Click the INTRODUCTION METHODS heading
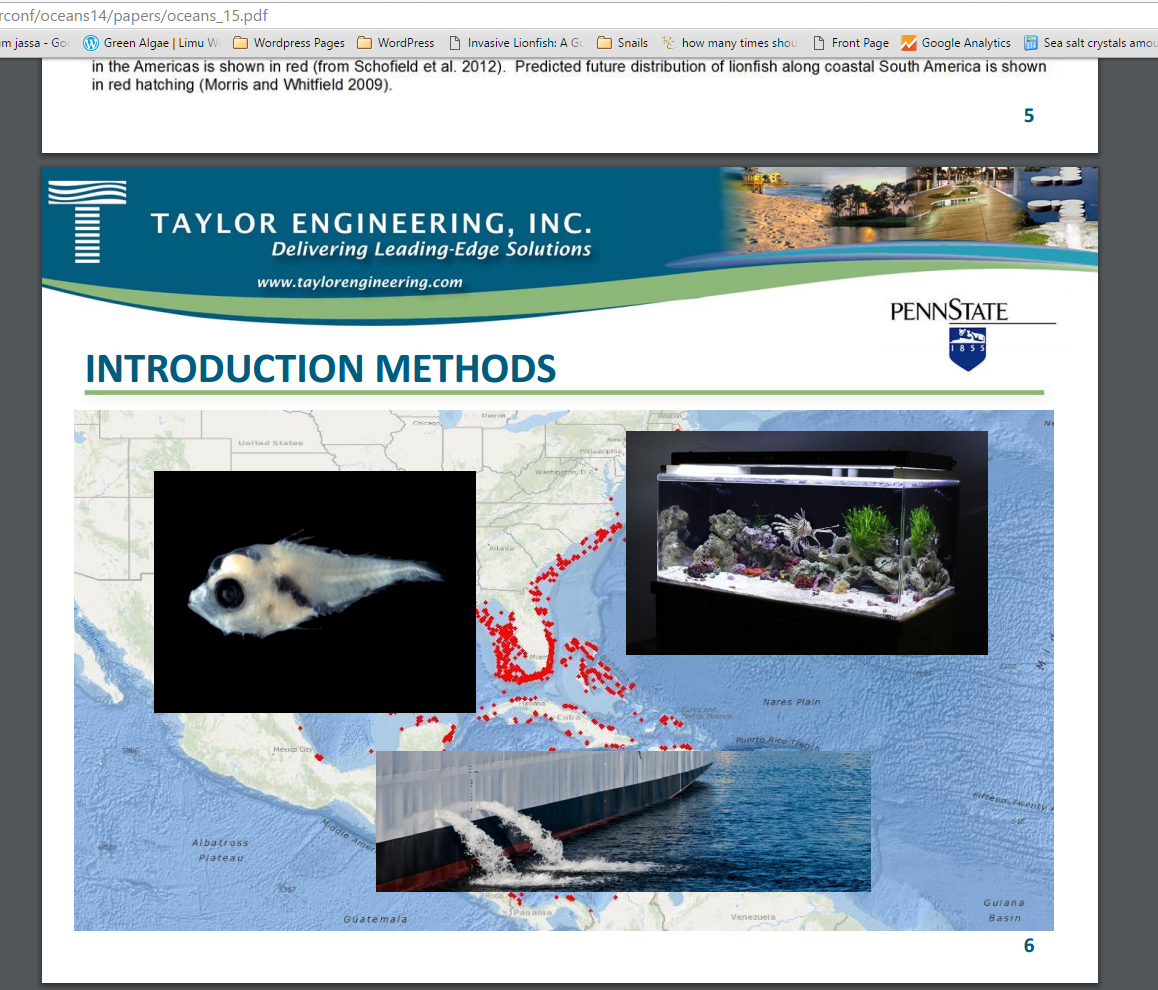Viewport: 1158px width, 990px height. (x=321, y=368)
